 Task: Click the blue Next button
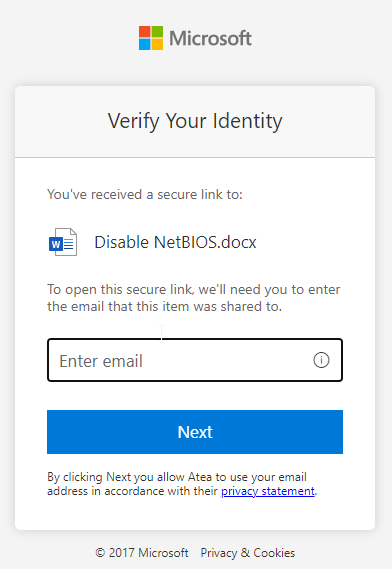(195, 432)
